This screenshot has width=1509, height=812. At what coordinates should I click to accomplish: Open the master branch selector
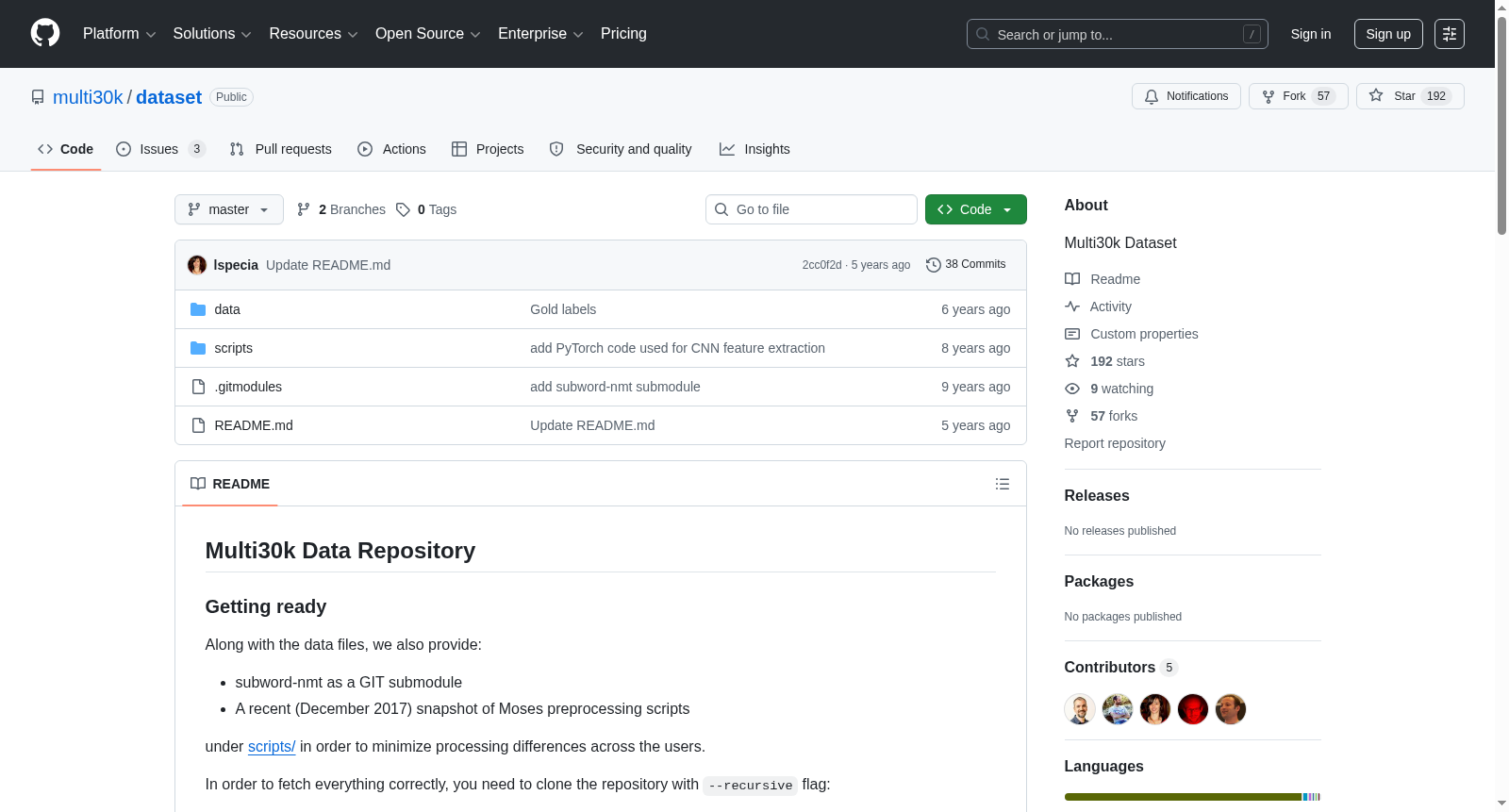tap(229, 209)
